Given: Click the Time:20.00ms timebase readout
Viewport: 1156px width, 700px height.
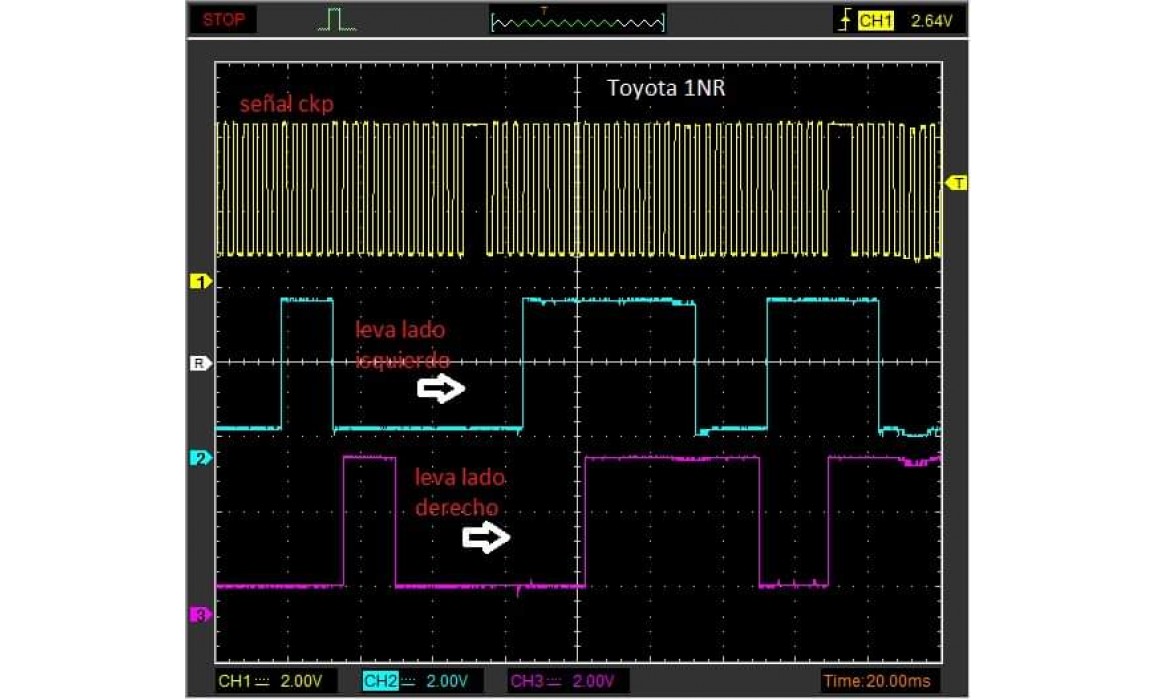Looking at the screenshot, I should pyautogui.click(x=877, y=681).
